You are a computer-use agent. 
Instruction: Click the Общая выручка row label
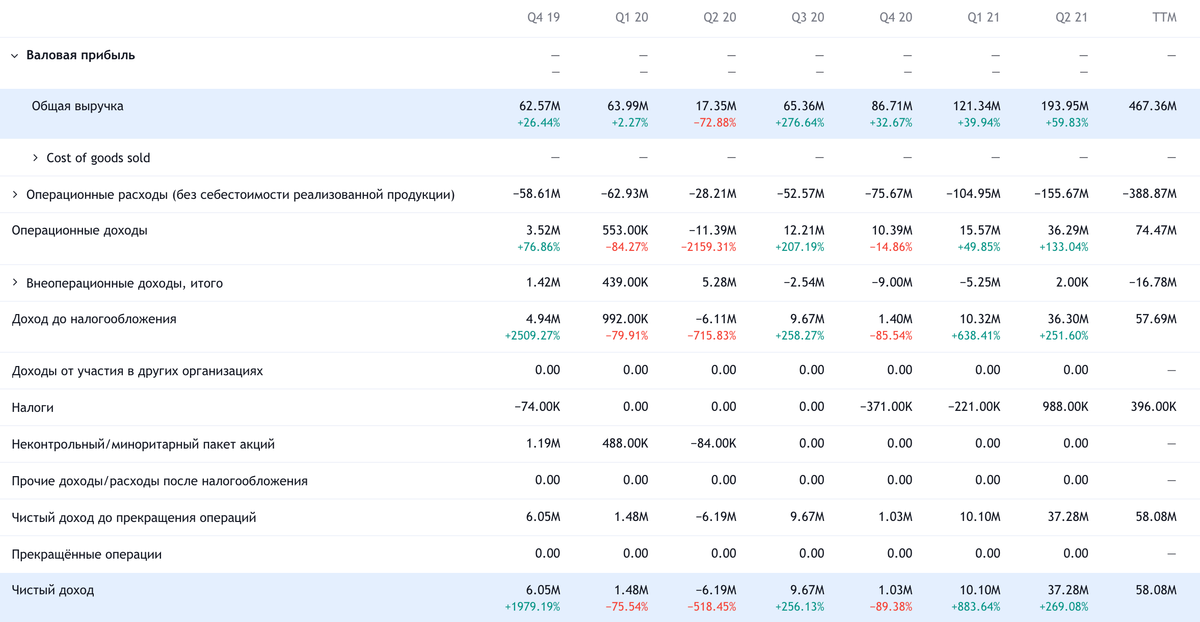(77, 105)
